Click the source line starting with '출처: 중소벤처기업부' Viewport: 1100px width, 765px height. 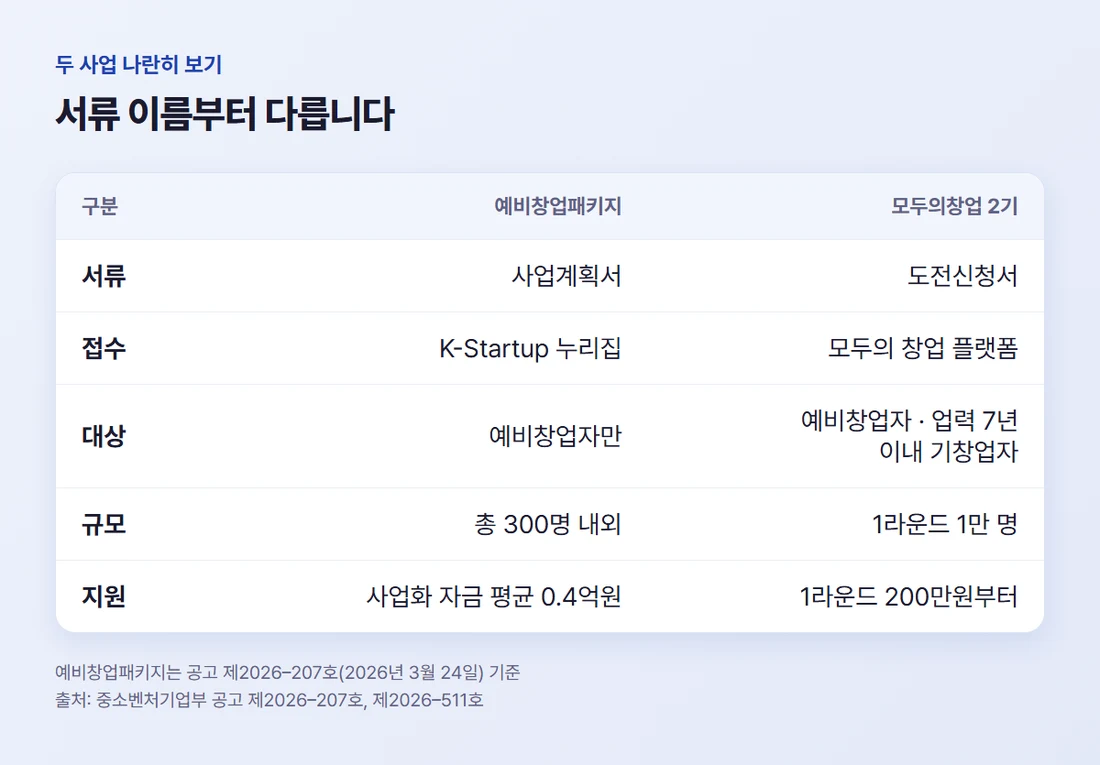(x=269, y=700)
